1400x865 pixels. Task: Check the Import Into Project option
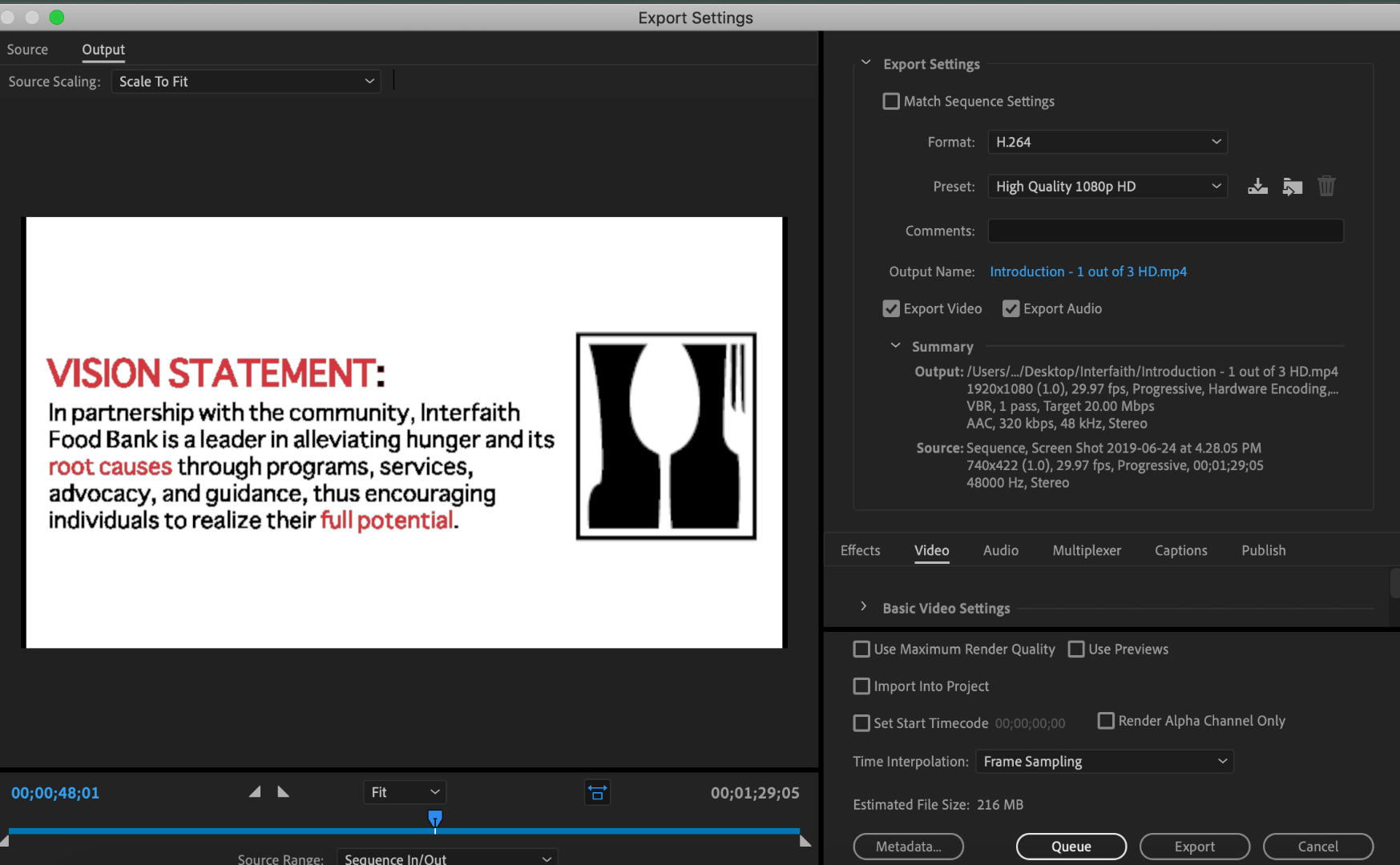[861, 686]
